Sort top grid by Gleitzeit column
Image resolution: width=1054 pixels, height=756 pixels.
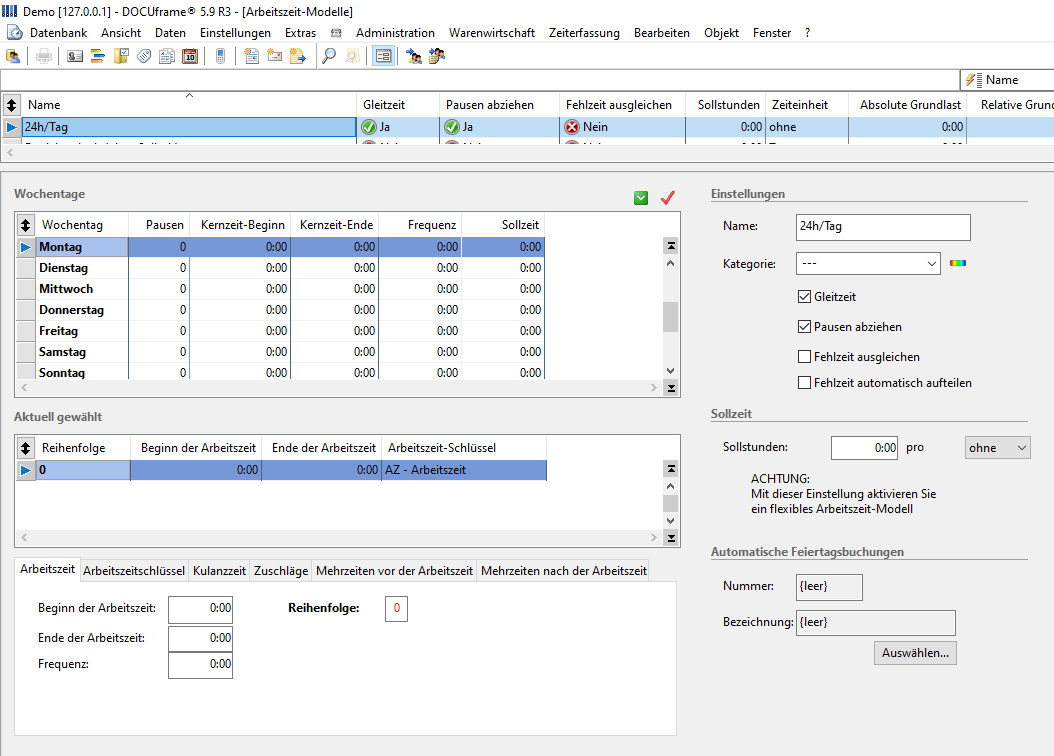point(397,105)
